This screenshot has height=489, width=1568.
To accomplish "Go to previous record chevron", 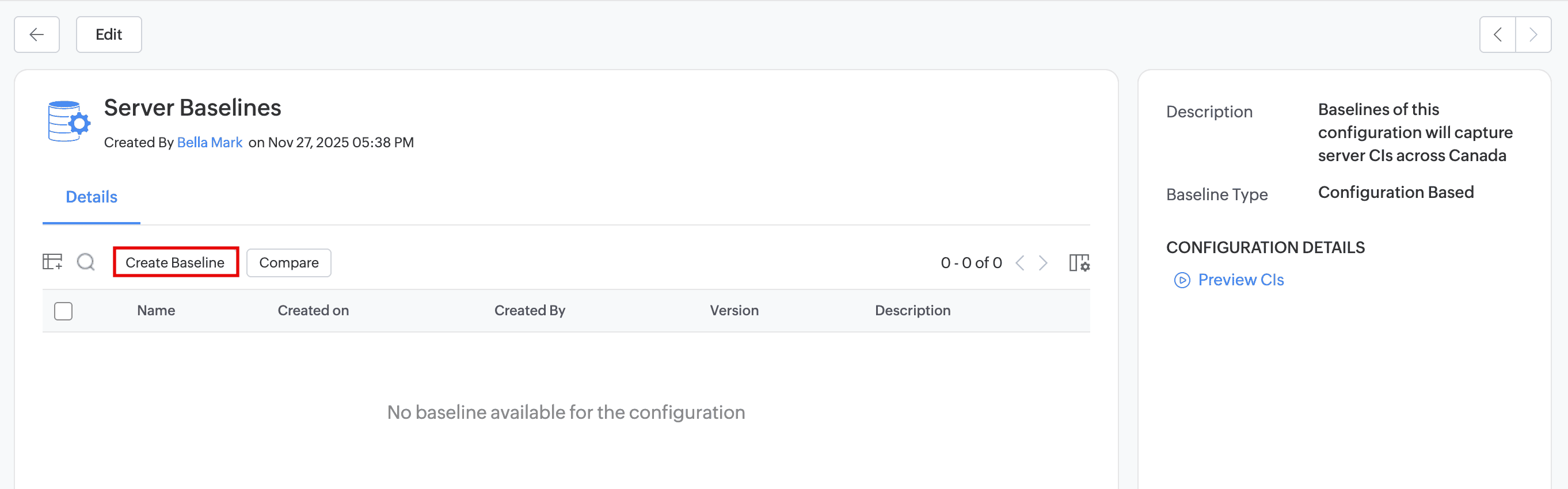I will pos(1497,35).
